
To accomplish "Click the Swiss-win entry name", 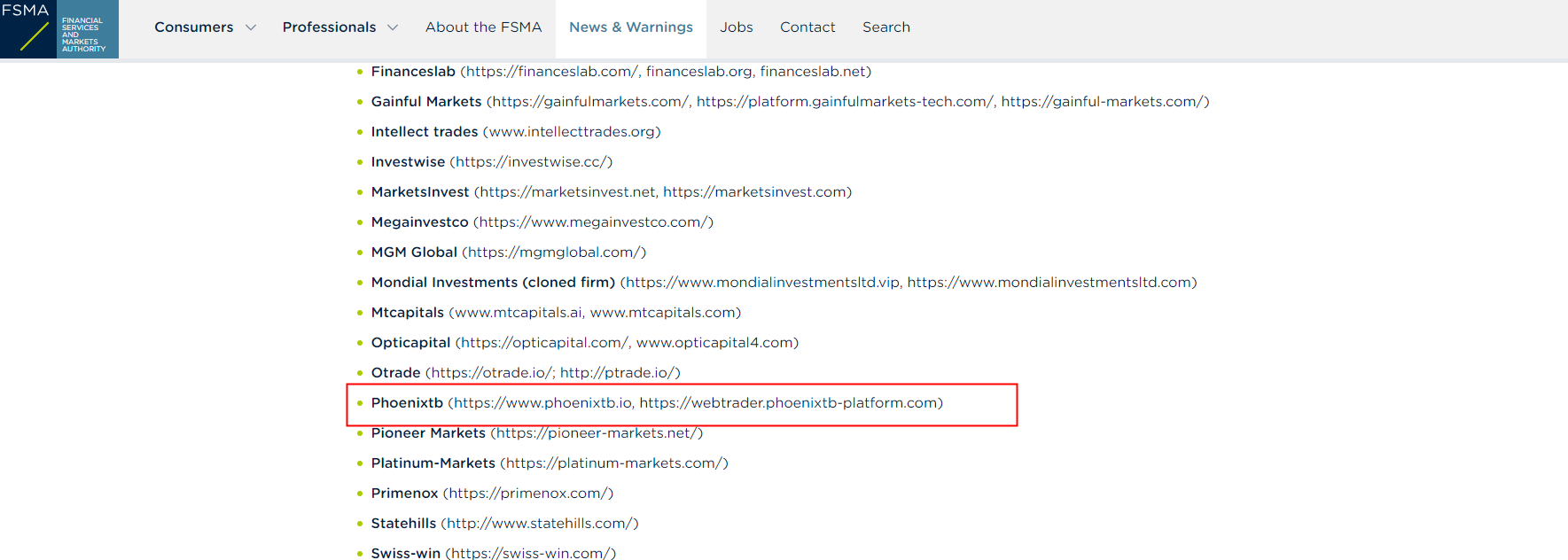I will (x=405, y=553).
